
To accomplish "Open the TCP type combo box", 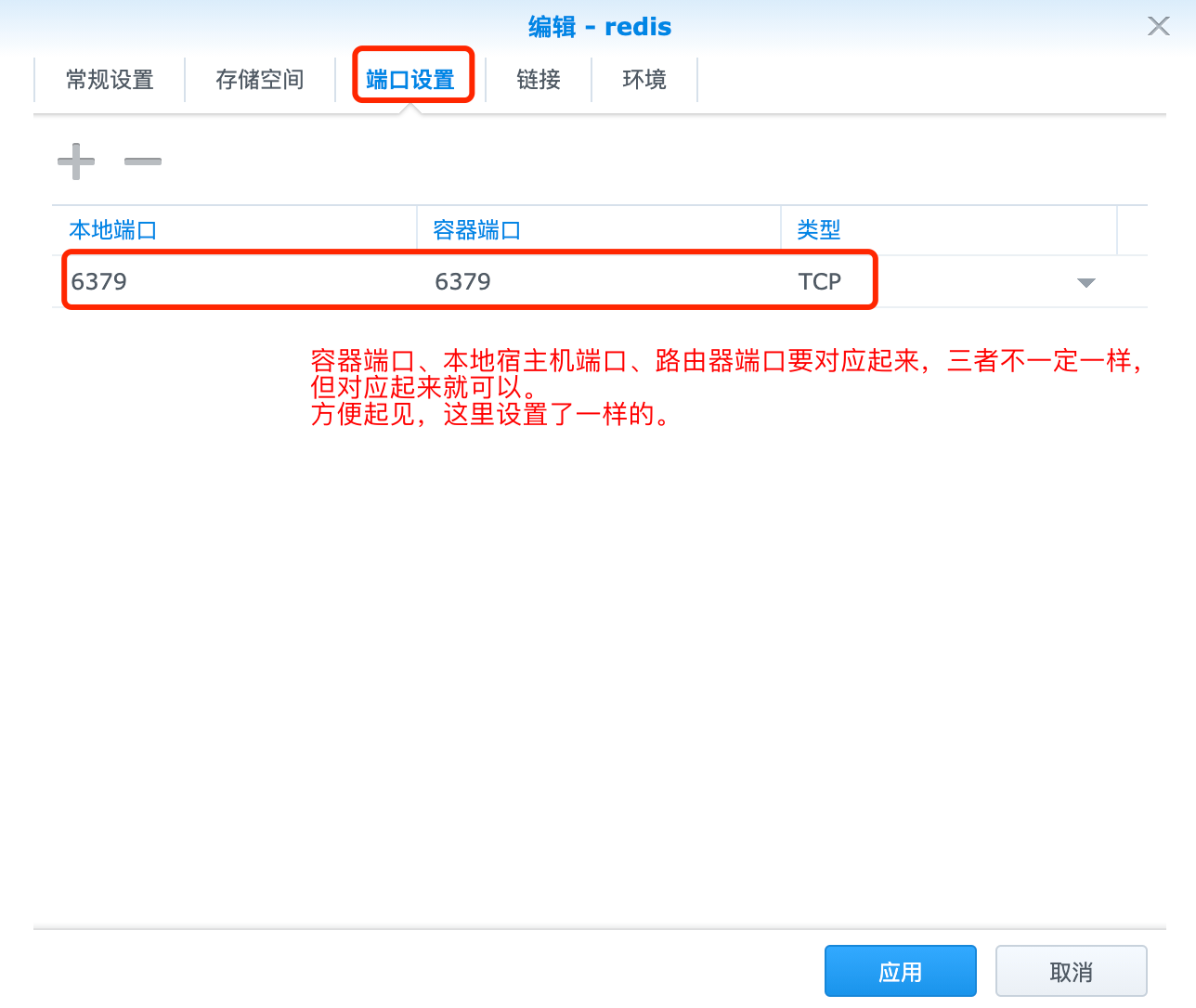I will [x=929, y=281].
